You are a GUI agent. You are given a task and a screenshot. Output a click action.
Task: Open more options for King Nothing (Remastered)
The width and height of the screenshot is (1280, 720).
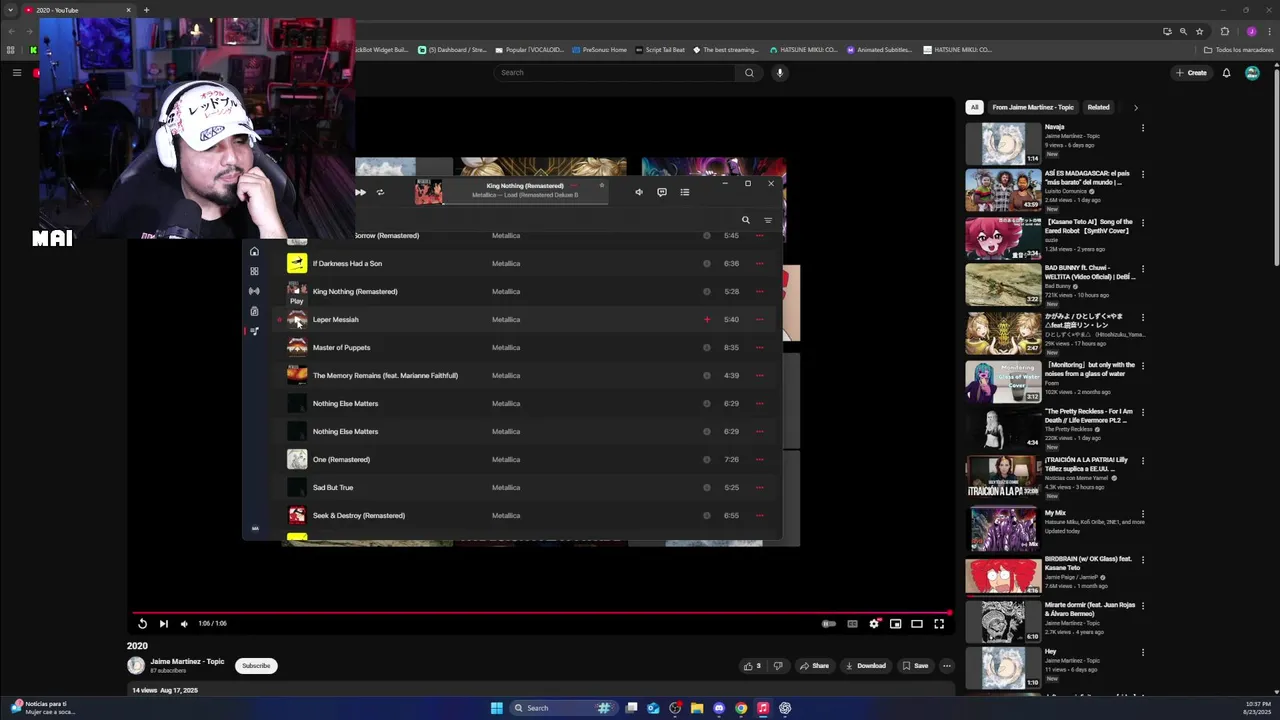point(759,291)
